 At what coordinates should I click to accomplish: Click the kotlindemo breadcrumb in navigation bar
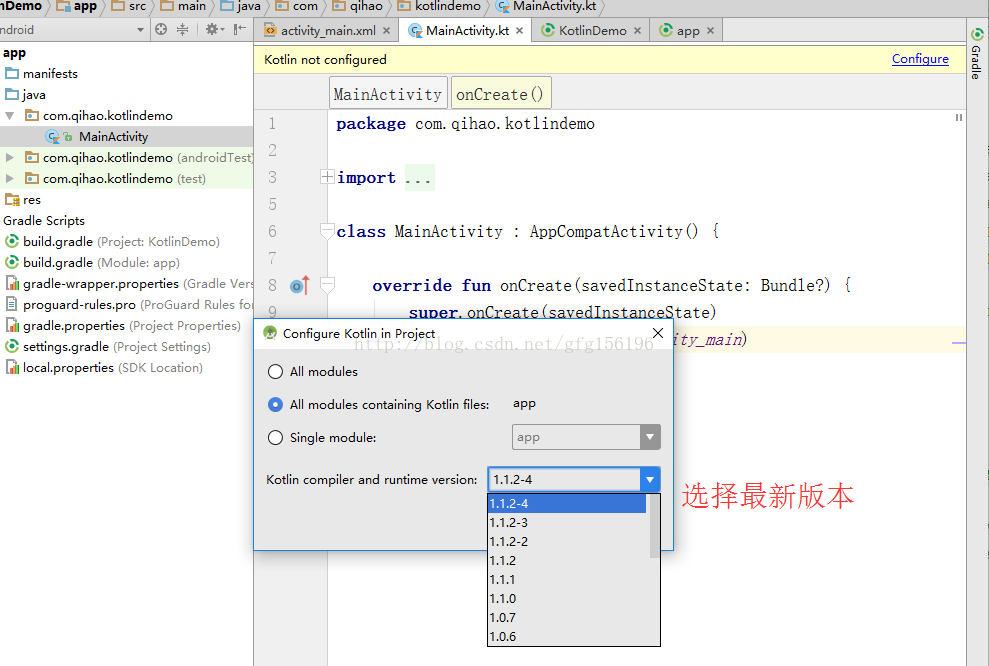pyautogui.click(x=440, y=6)
